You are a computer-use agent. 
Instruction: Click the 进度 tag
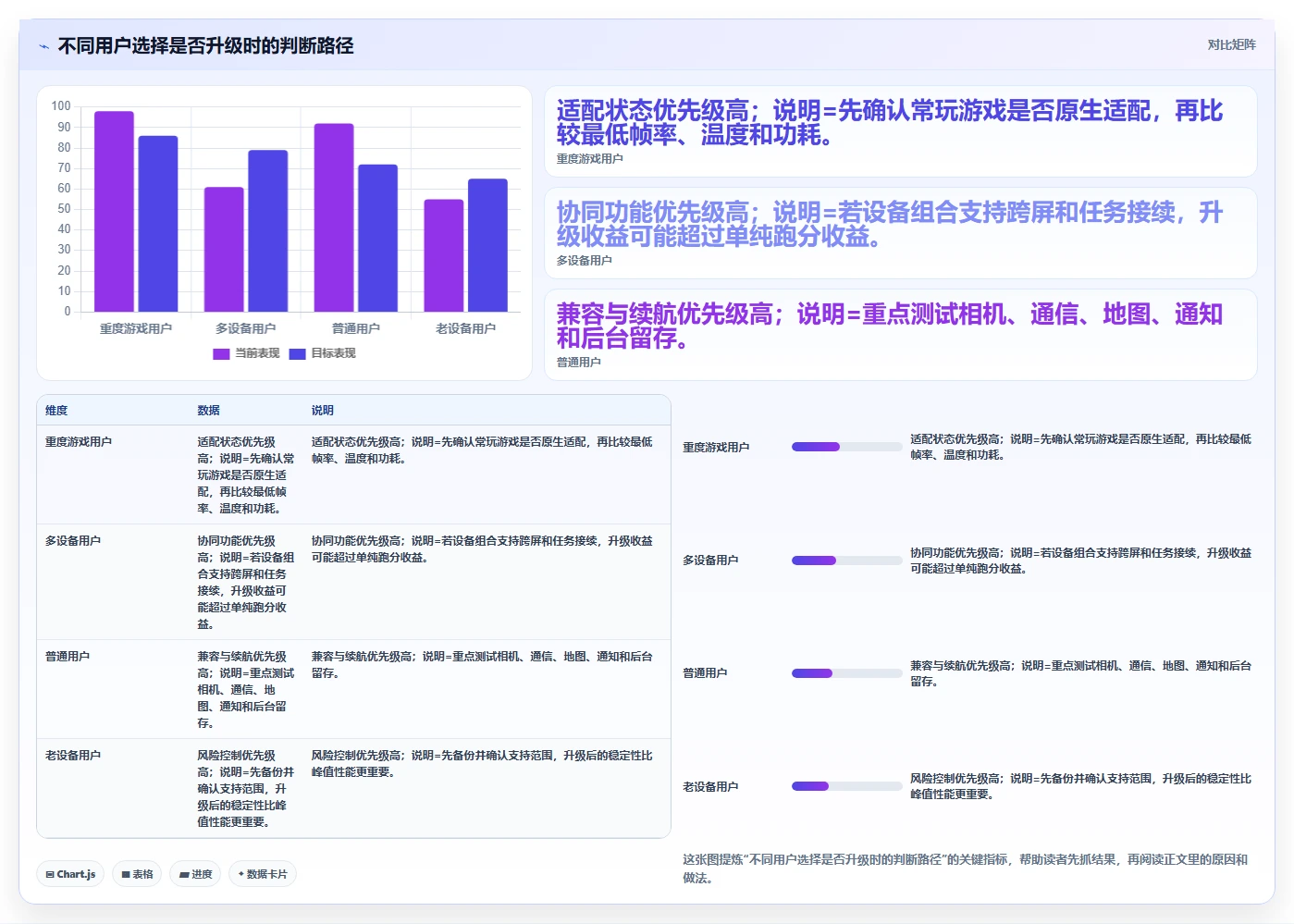(x=195, y=874)
